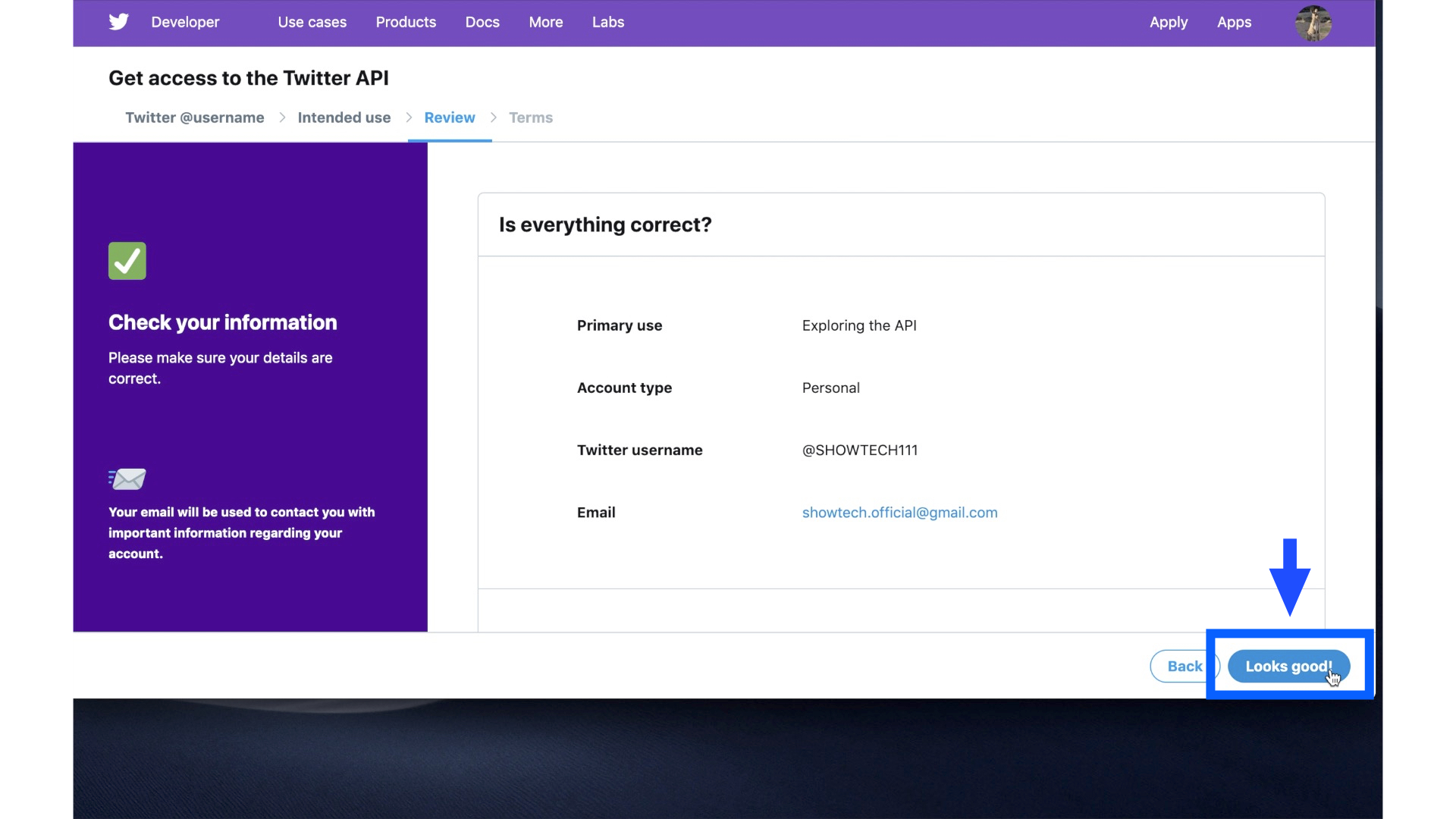Click the Email label
The image size is (1456, 819).
[596, 513]
